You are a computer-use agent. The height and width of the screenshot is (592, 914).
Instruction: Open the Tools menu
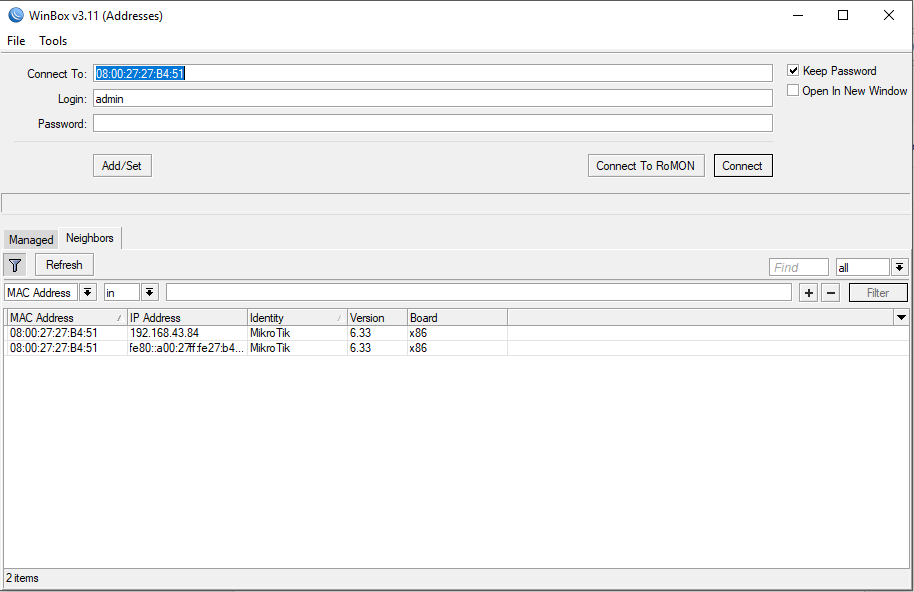[x=53, y=41]
